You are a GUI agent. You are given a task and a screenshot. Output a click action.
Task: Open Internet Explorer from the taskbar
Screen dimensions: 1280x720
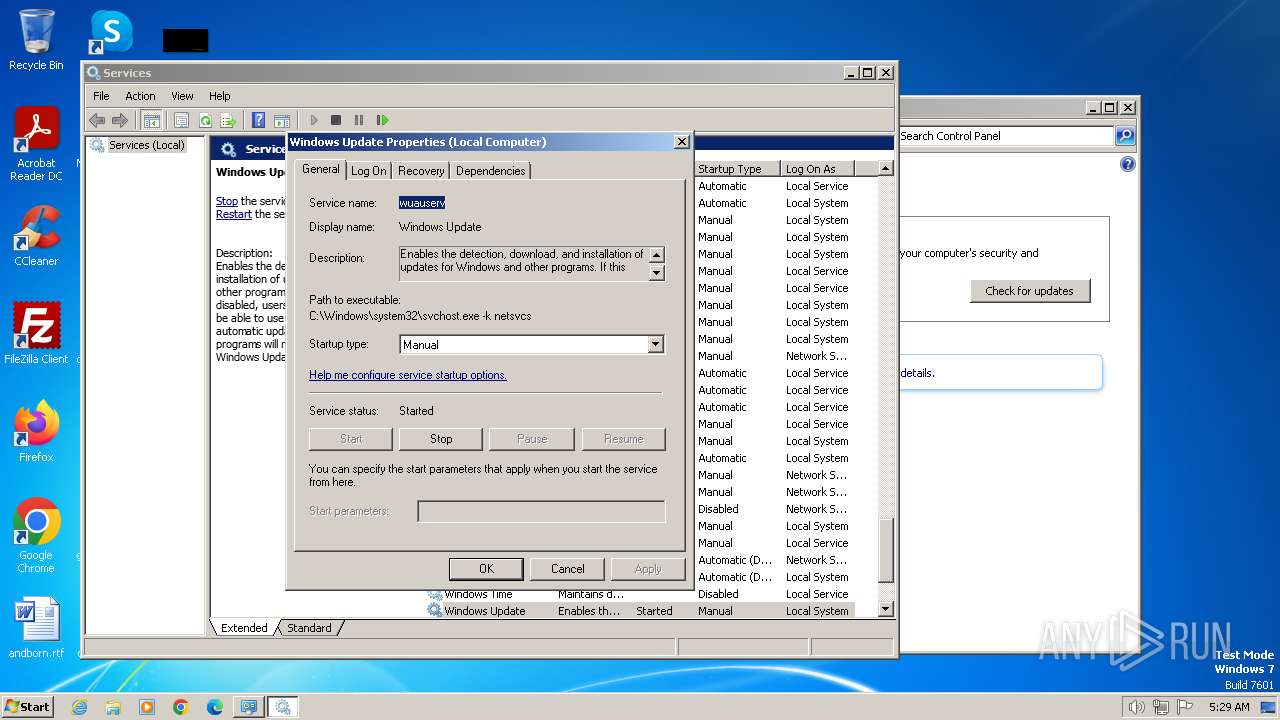pos(79,707)
